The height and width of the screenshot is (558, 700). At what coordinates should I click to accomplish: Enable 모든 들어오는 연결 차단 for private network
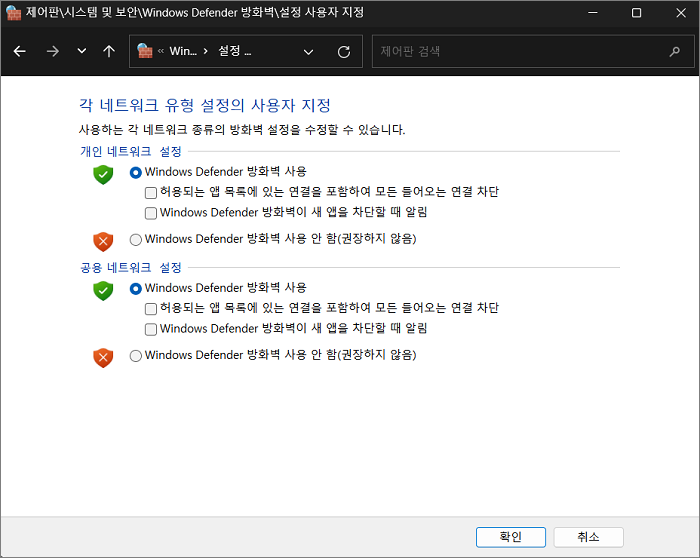point(151,192)
